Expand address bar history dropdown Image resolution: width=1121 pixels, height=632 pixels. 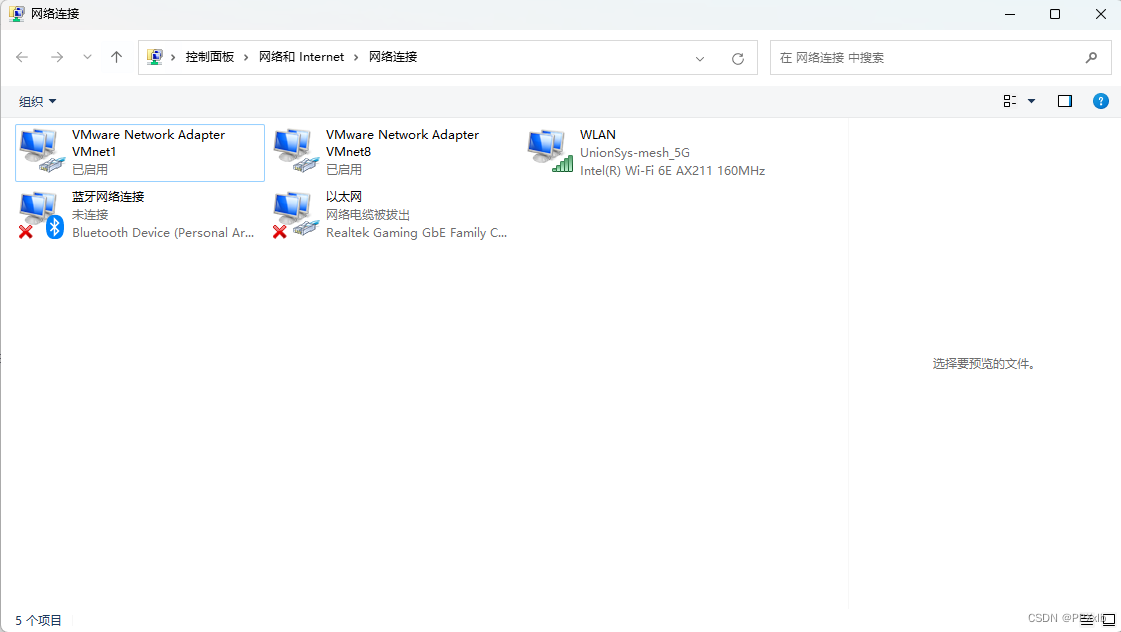click(x=700, y=58)
